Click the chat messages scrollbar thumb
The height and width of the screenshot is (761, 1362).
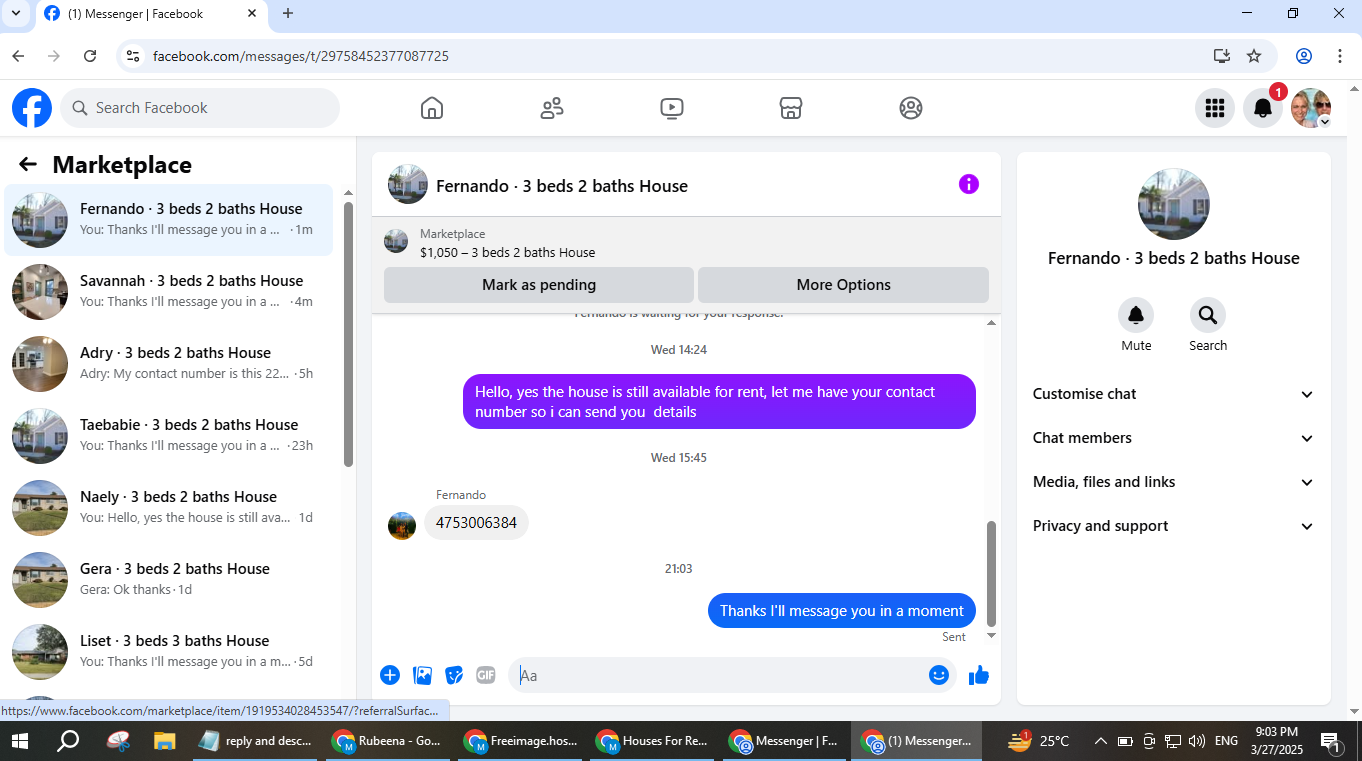991,573
